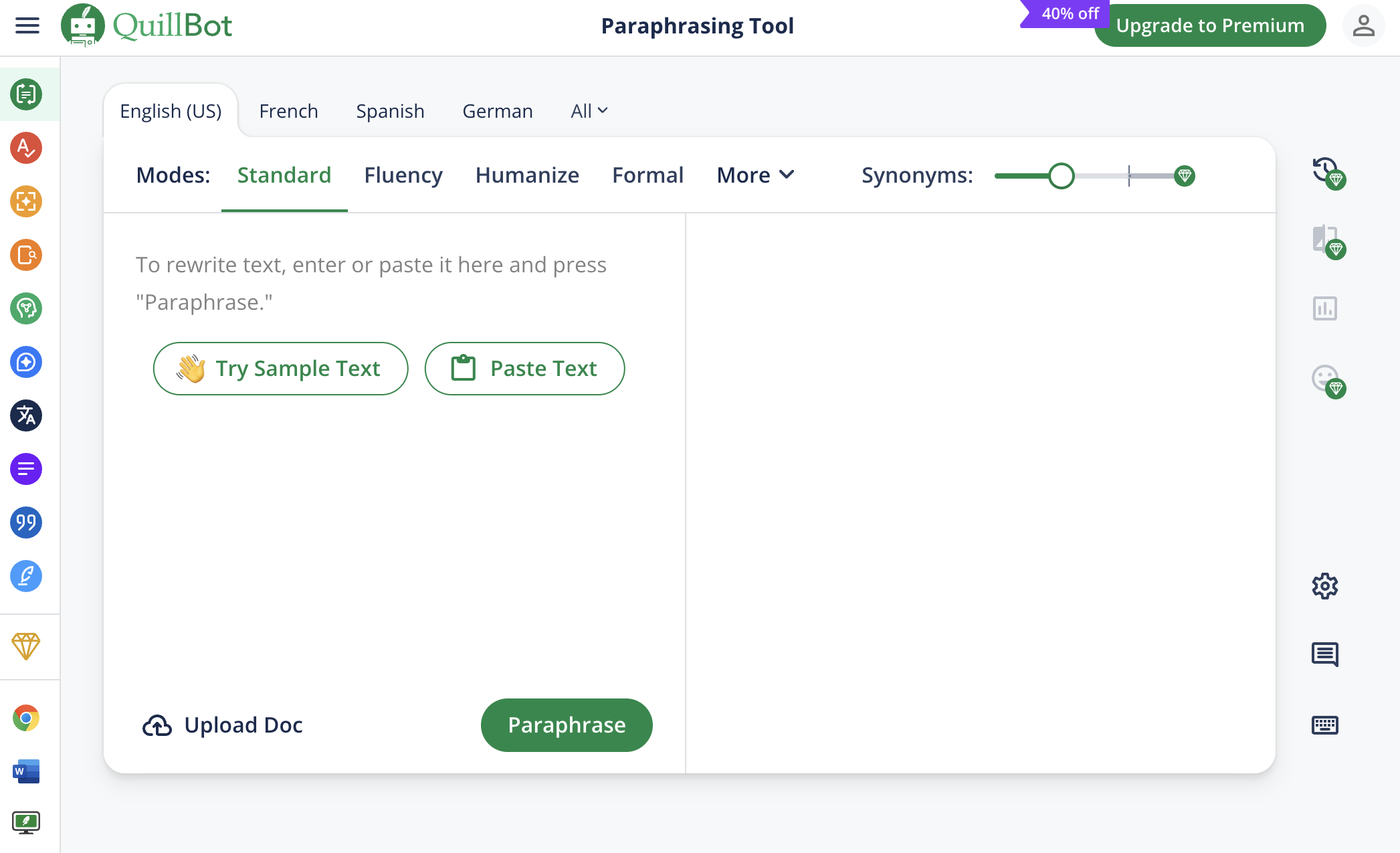
Task: Open the Summarizer in the sidebar
Action: point(26,469)
